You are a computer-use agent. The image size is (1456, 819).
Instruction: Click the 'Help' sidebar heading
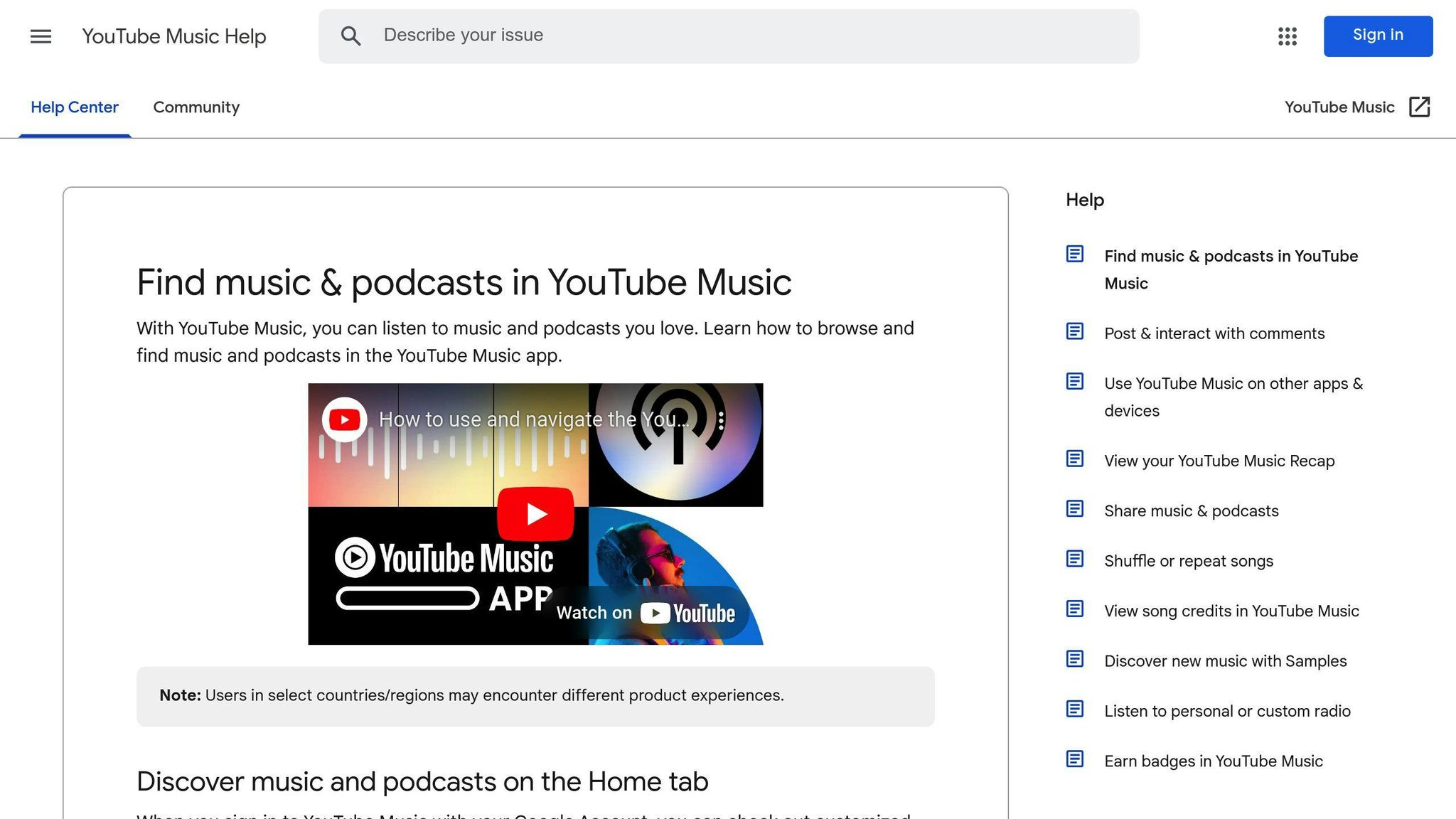tap(1085, 200)
